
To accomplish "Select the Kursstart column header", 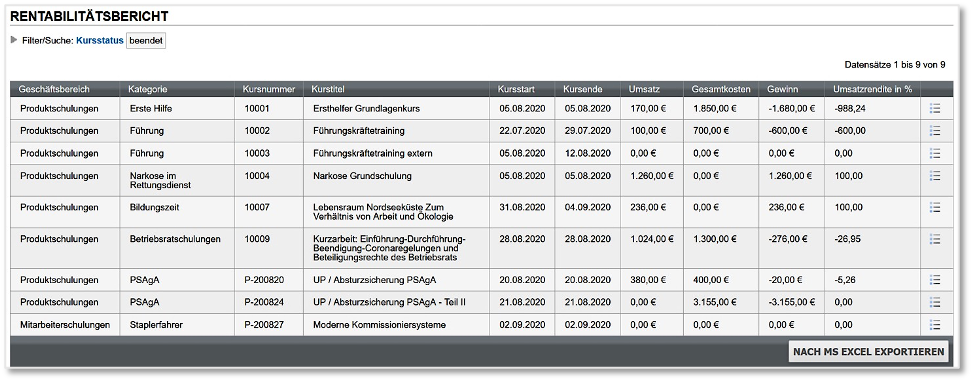I will (x=516, y=89).
